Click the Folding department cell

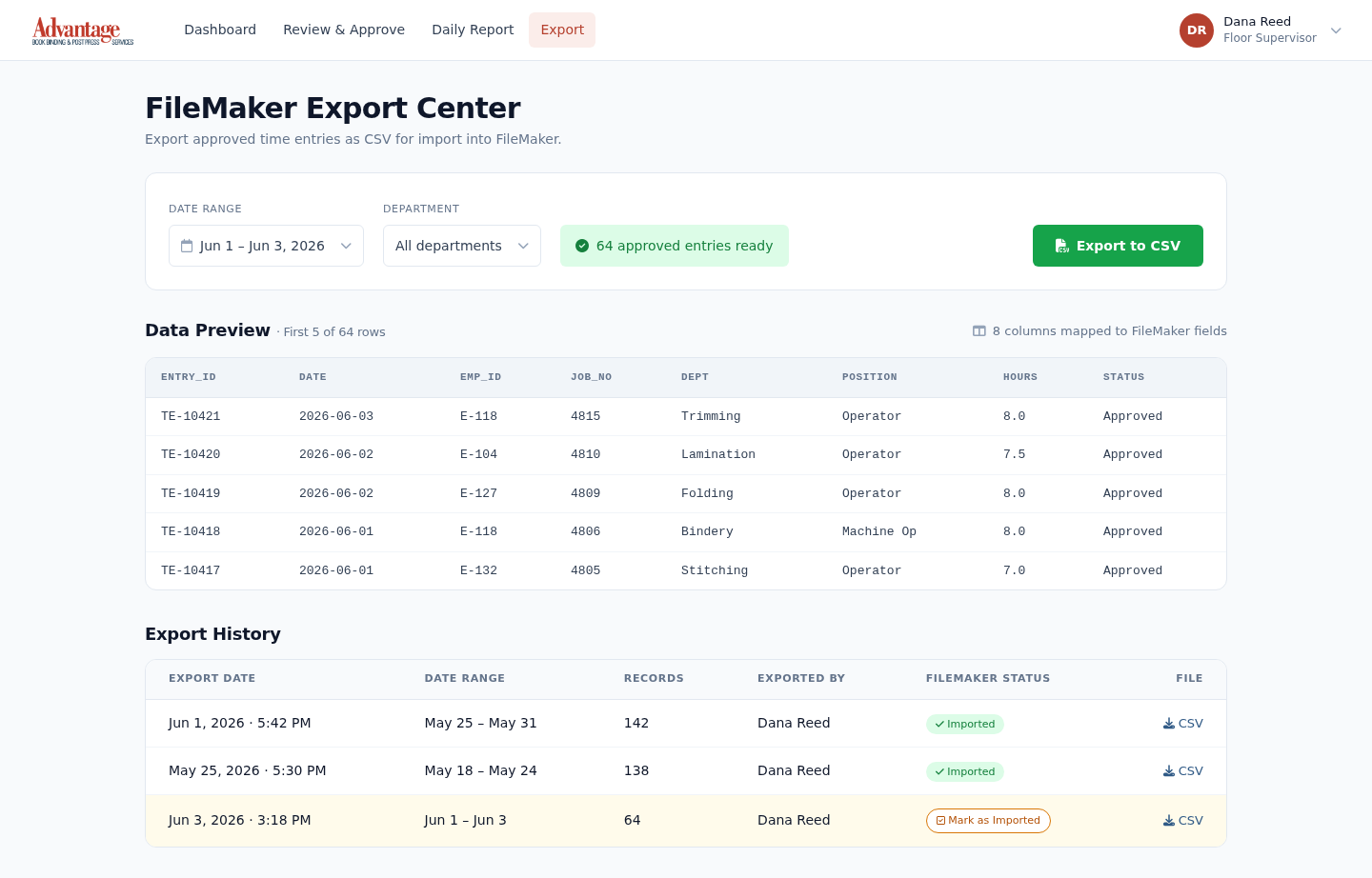tap(707, 493)
